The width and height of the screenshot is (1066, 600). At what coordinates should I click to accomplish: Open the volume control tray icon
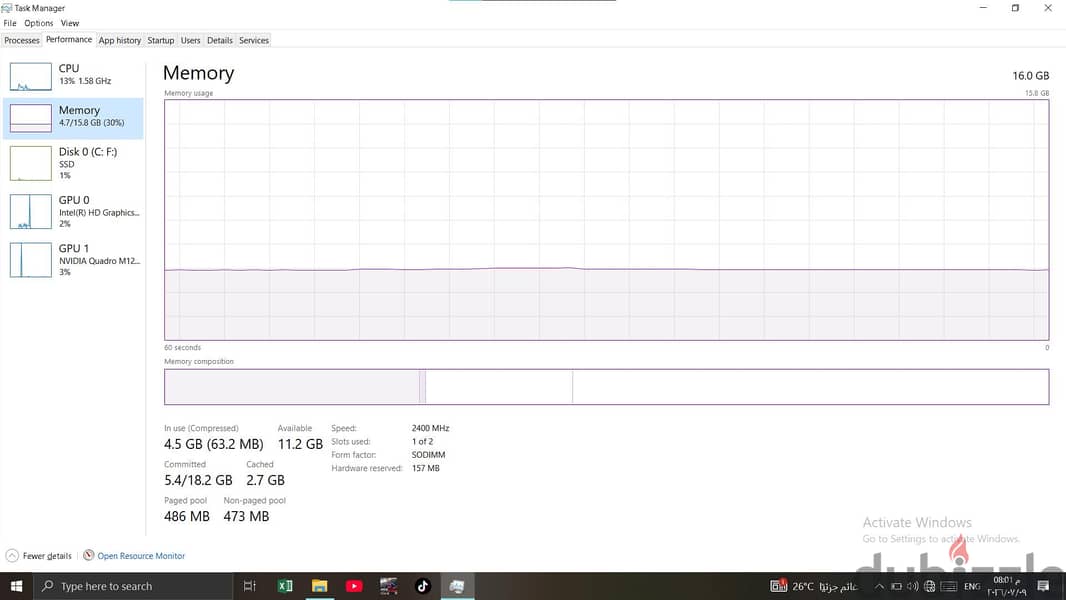pos(912,586)
